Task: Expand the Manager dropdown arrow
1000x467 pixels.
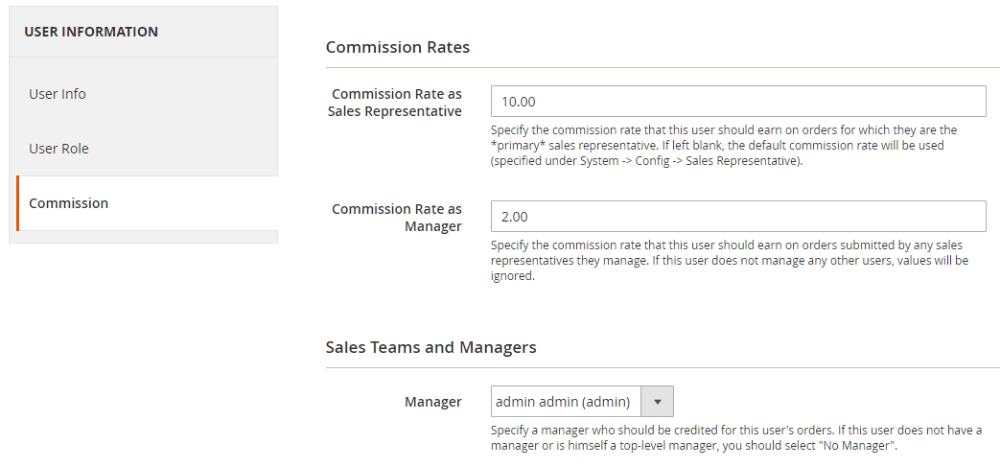Action: pyautogui.click(x=658, y=402)
